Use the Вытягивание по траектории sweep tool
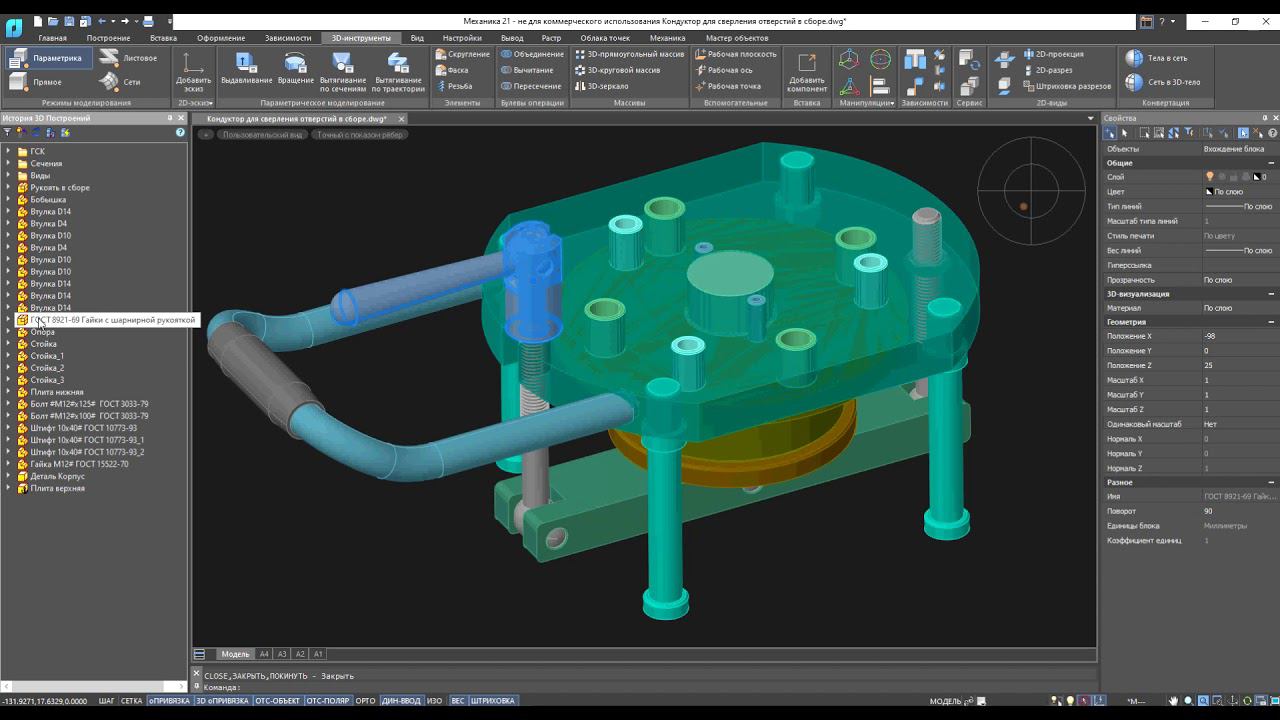 tap(397, 71)
